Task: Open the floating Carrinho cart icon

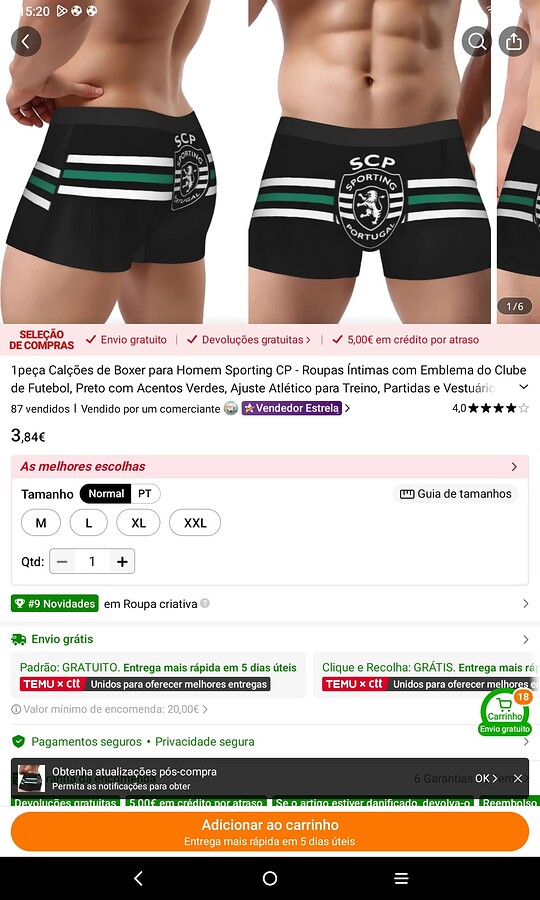Action: coord(505,712)
